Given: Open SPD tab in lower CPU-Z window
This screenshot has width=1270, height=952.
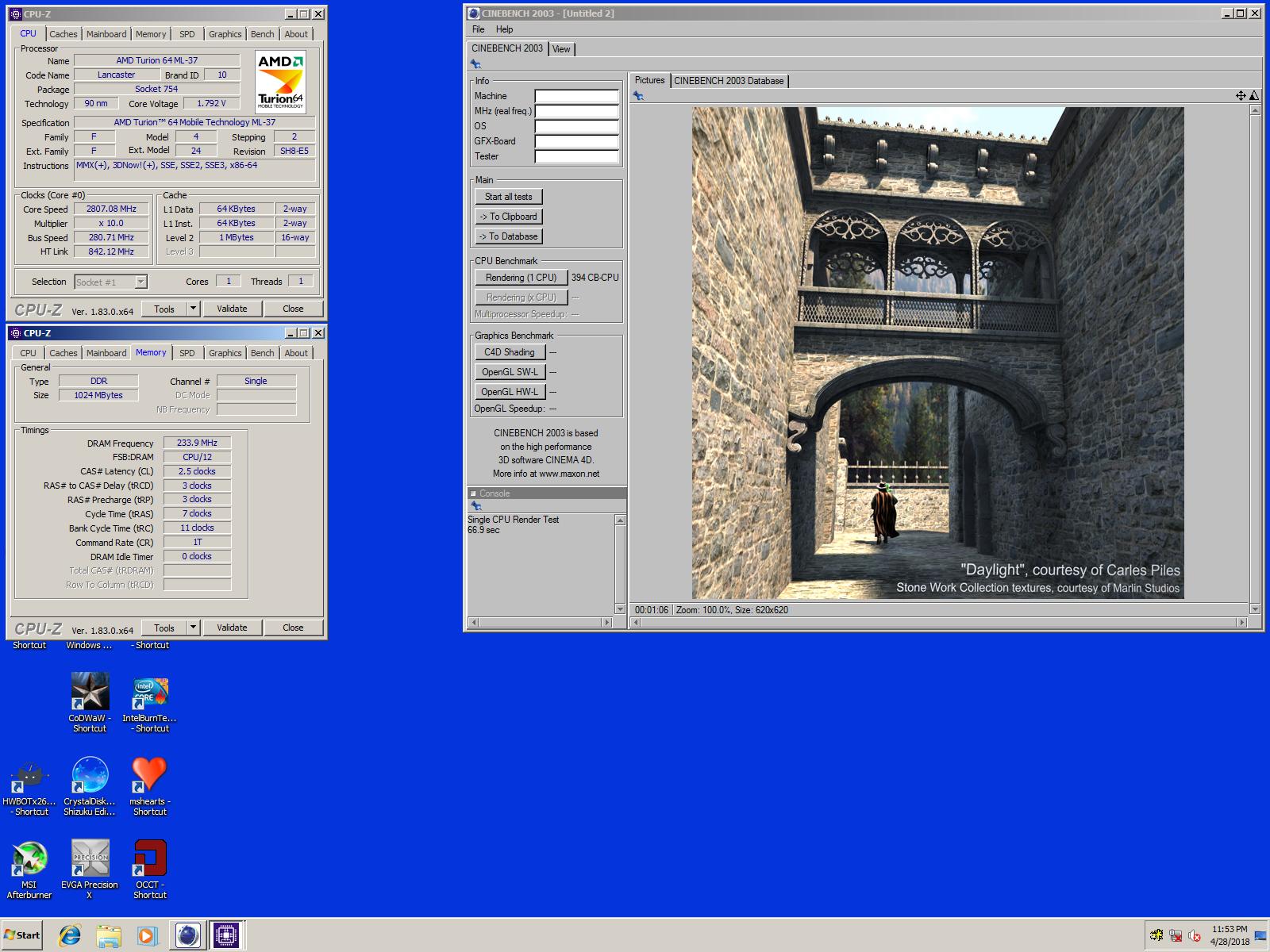Looking at the screenshot, I should click(187, 353).
